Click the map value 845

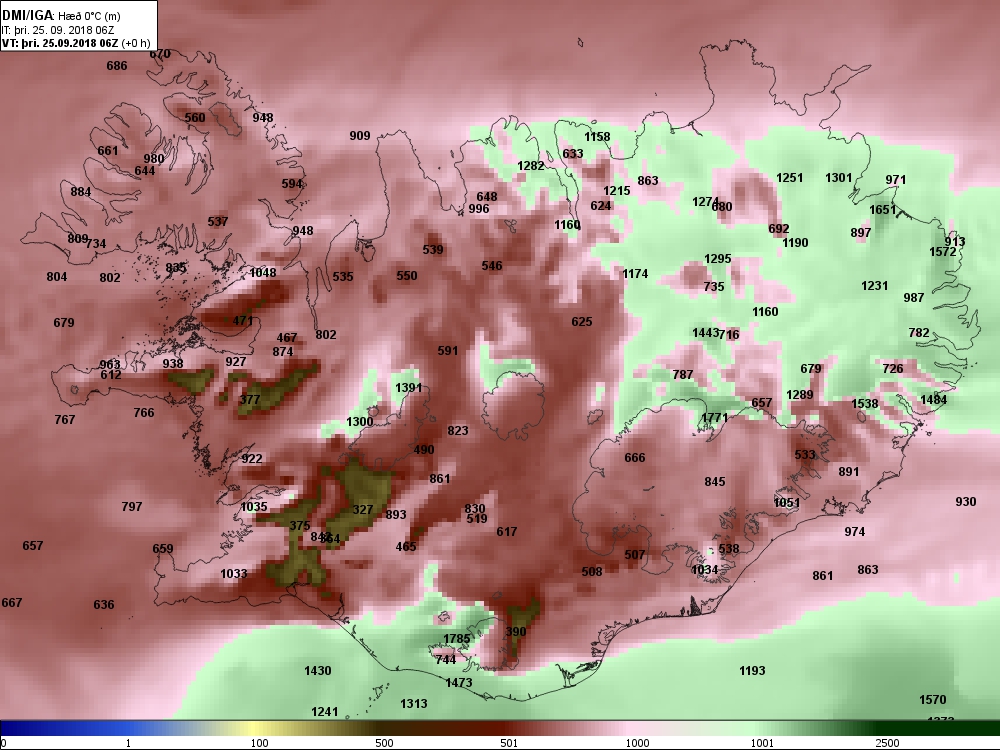(715, 482)
